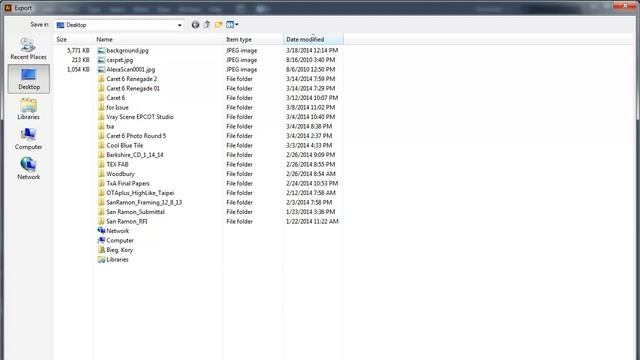Select the Caret 6 Renegade 2 folder icon
Image resolution: width=640 pixels, height=360 pixels.
click(101, 79)
